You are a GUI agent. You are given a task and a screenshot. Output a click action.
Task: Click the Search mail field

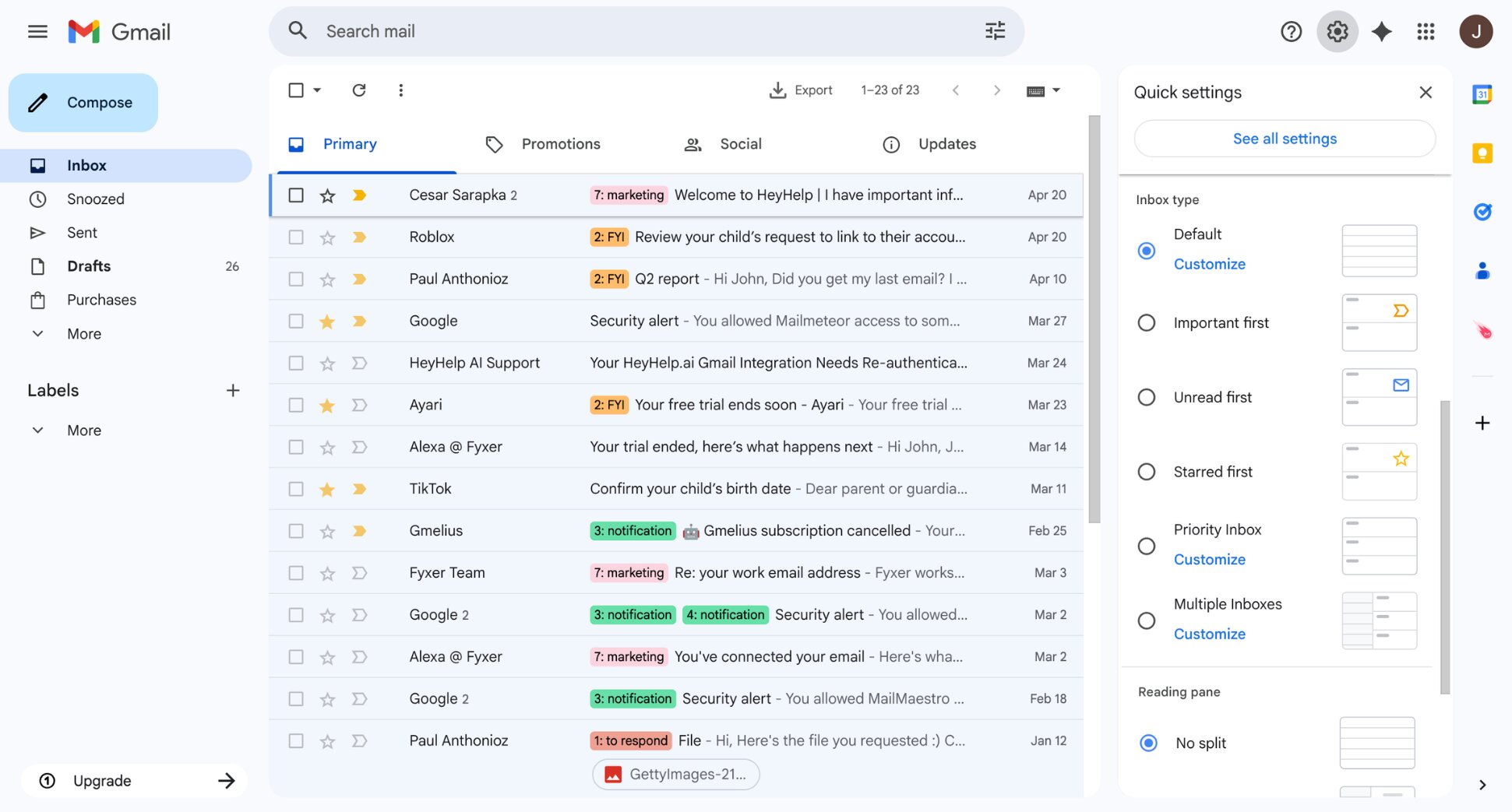click(647, 32)
